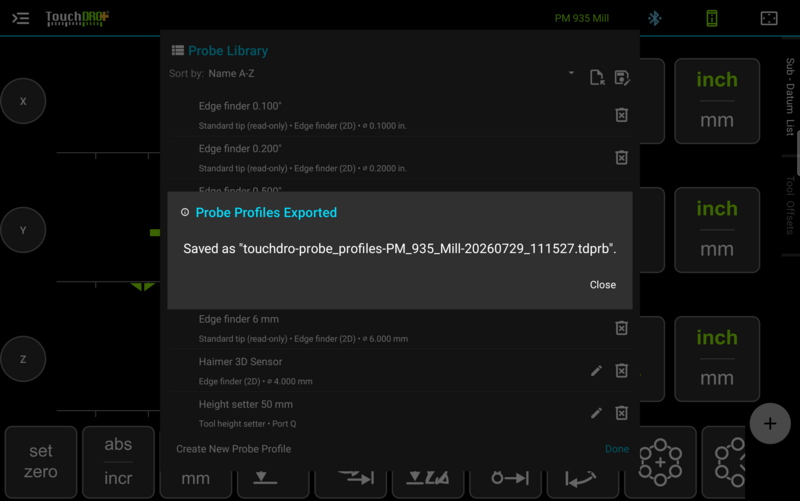The height and width of the screenshot is (501, 800).
Task: Open the green device info icon
Action: point(712,18)
